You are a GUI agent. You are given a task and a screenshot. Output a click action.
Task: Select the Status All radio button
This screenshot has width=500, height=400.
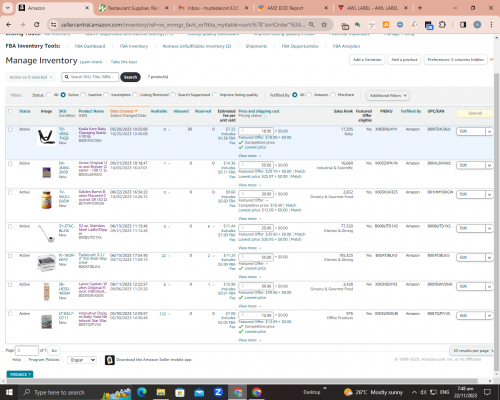49,95
